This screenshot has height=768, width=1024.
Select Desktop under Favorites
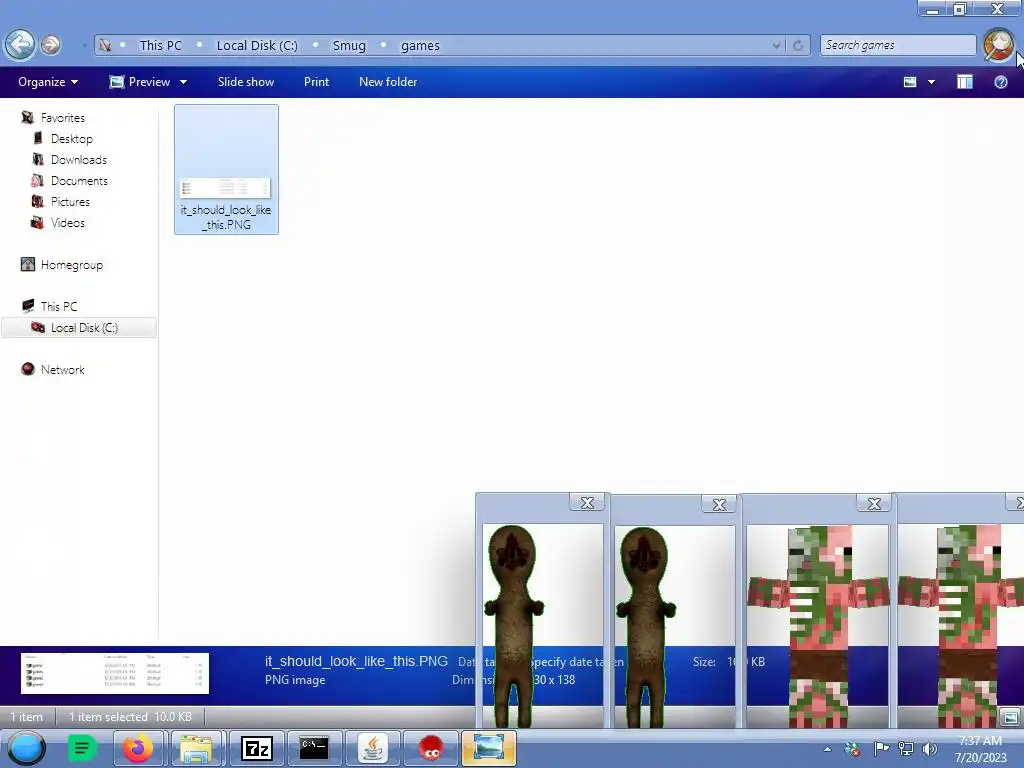tap(72, 138)
